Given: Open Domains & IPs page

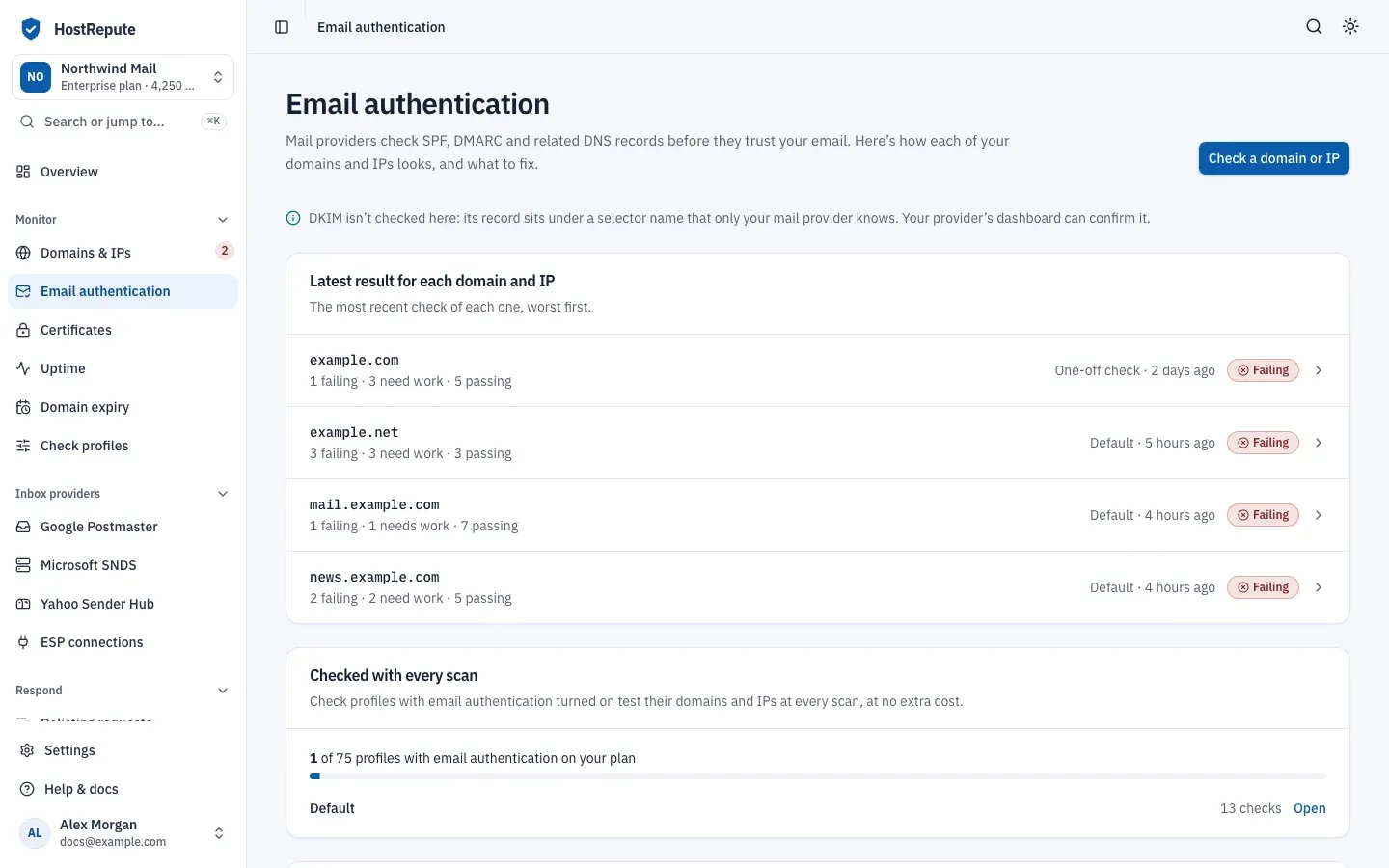Looking at the screenshot, I should (123, 253).
